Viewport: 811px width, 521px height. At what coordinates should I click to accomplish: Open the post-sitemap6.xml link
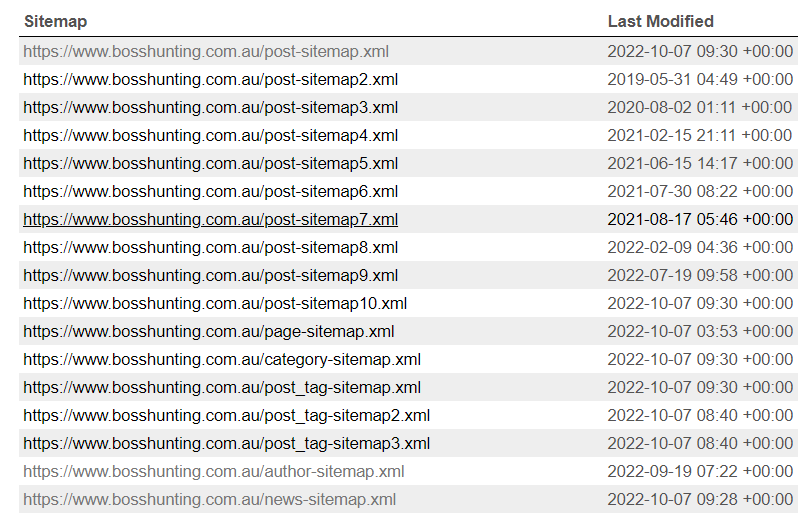(210, 191)
